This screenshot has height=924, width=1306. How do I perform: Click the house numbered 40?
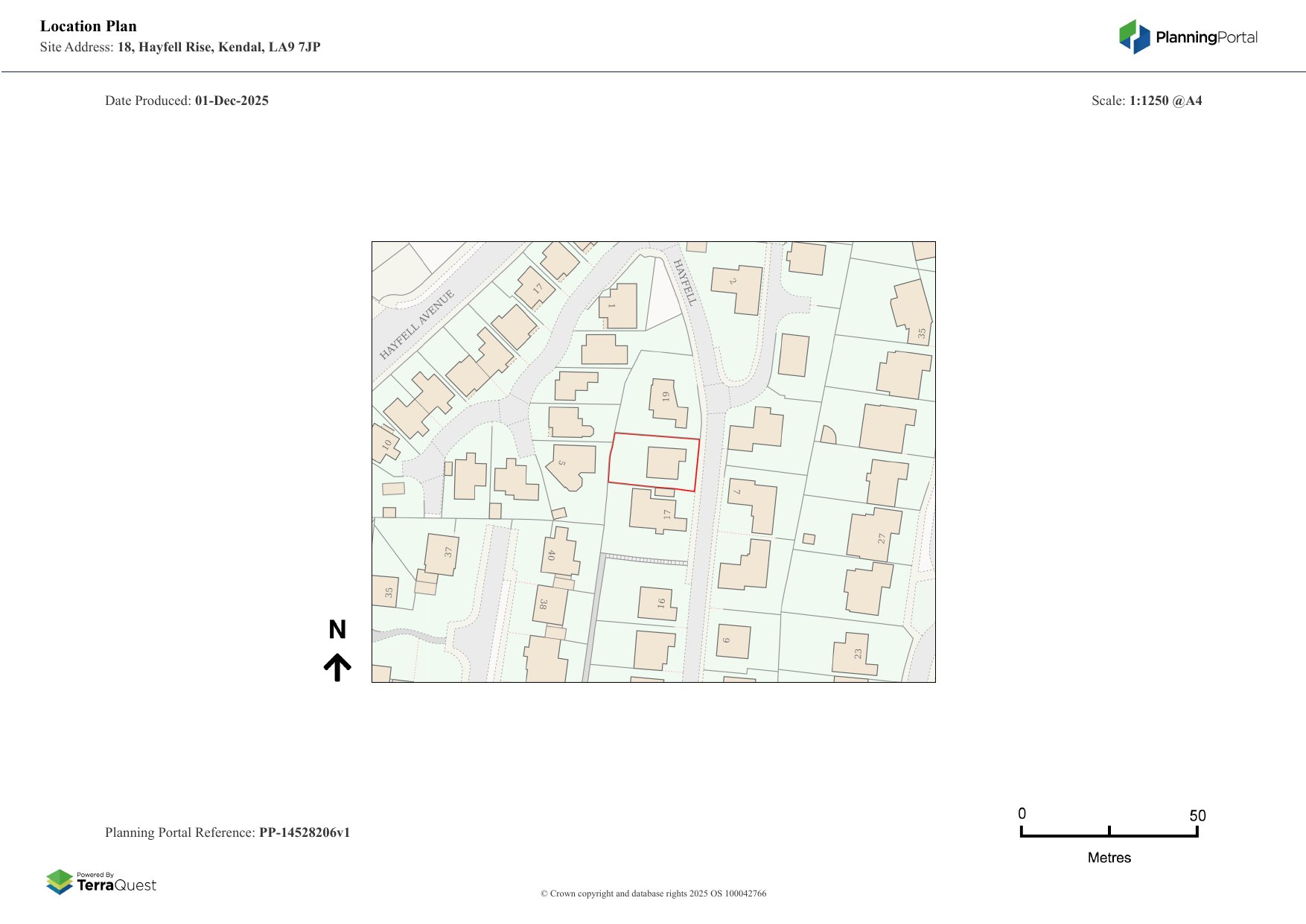559,552
